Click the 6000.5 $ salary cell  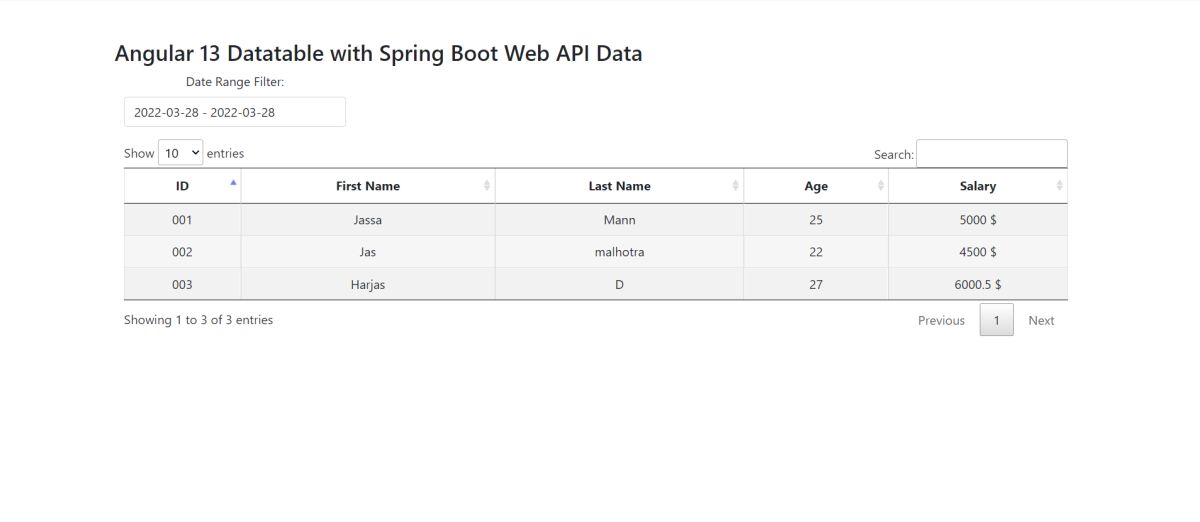click(x=977, y=284)
